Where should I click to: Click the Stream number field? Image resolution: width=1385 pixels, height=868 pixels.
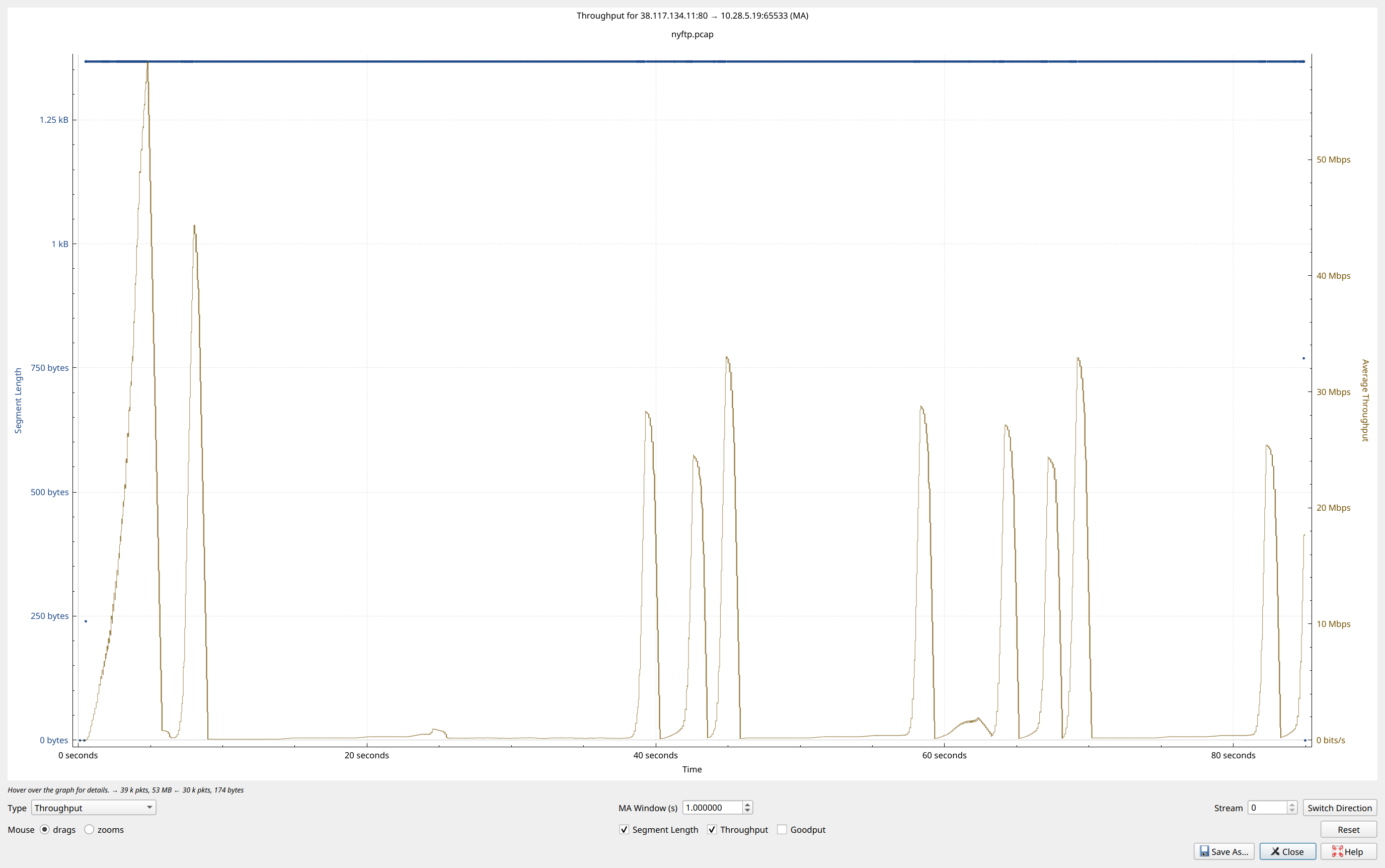pyautogui.click(x=1267, y=808)
